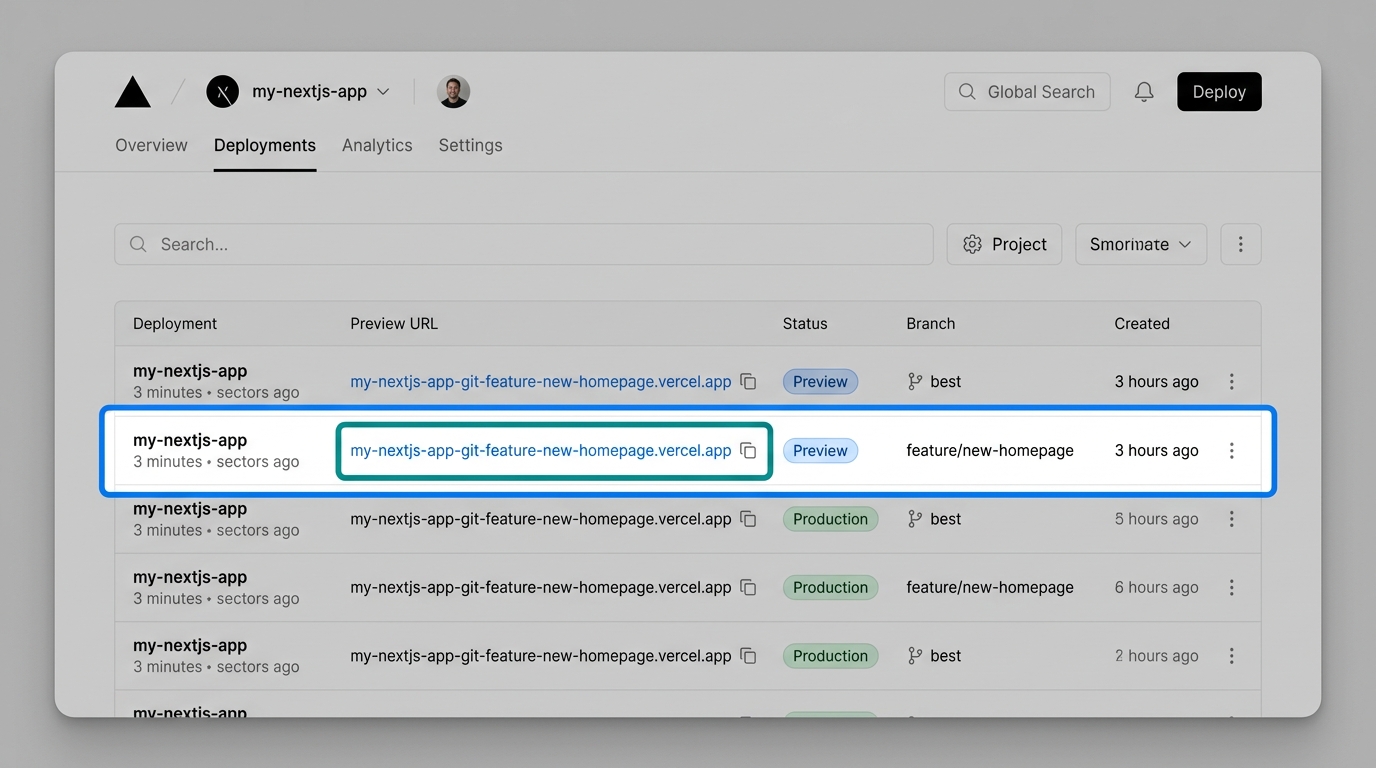Copy URL of the deployment created 5 hours ago
This screenshot has width=1376, height=768.
coord(748,519)
